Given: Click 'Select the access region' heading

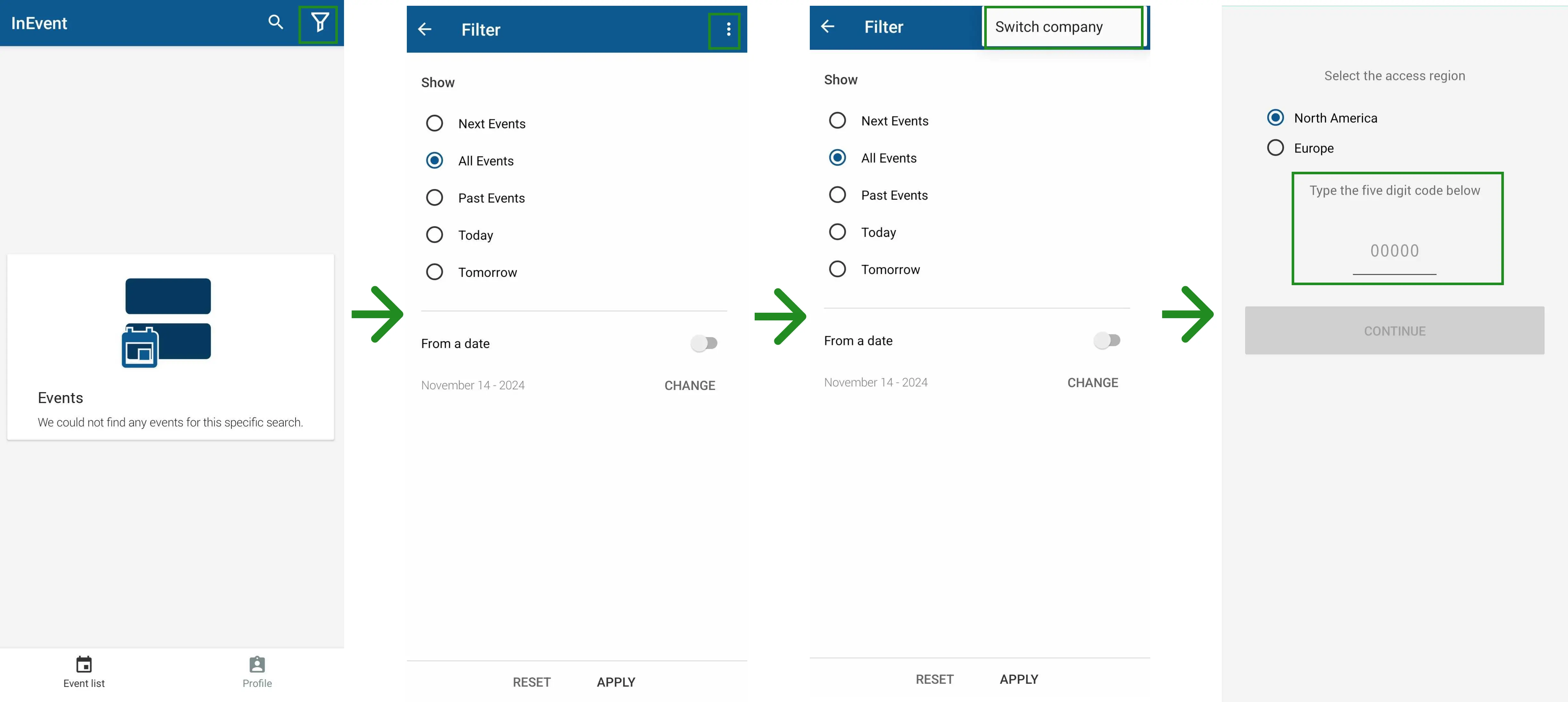Looking at the screenshot, I should tap(1394, 75).
